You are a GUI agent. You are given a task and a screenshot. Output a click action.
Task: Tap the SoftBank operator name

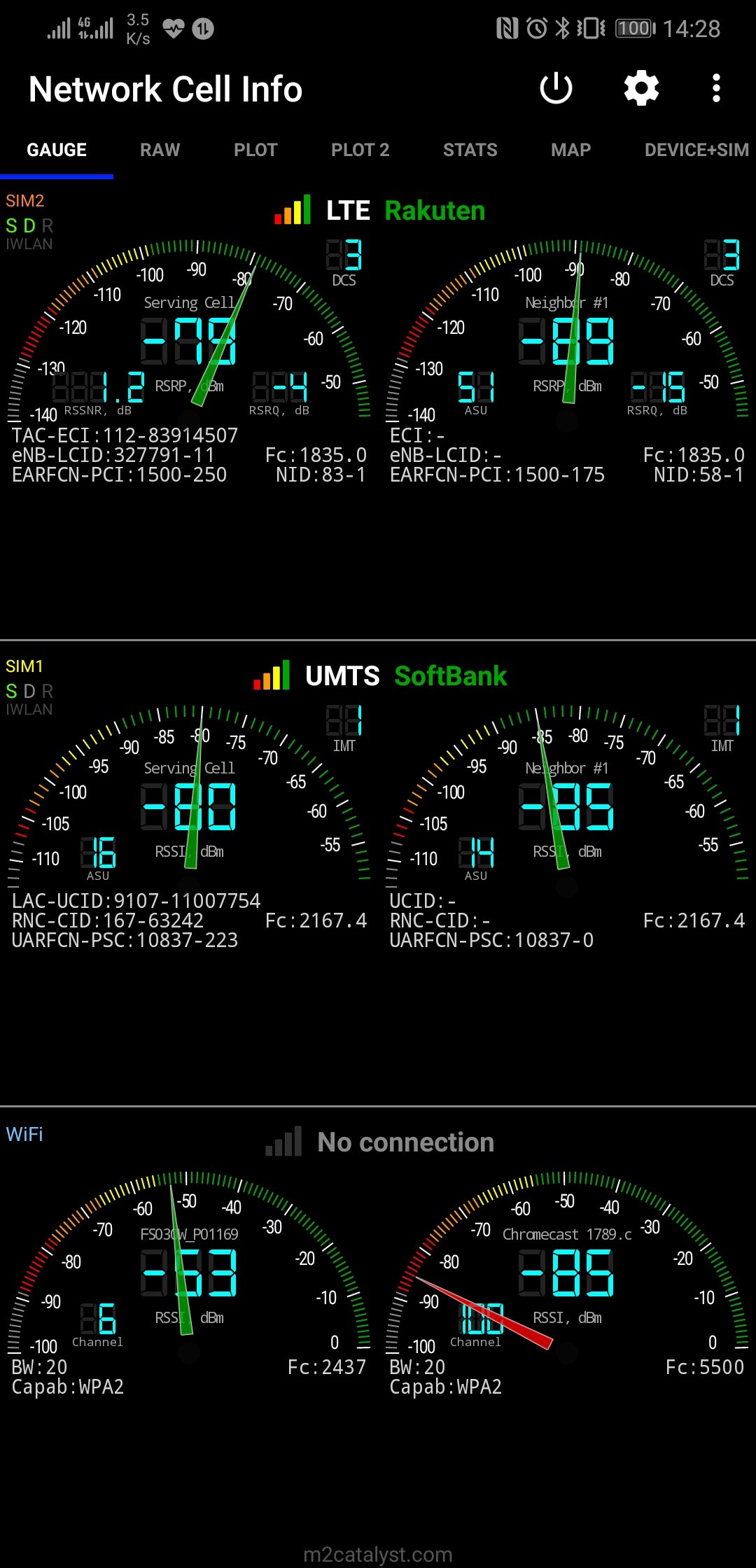[x=450, y=676]
